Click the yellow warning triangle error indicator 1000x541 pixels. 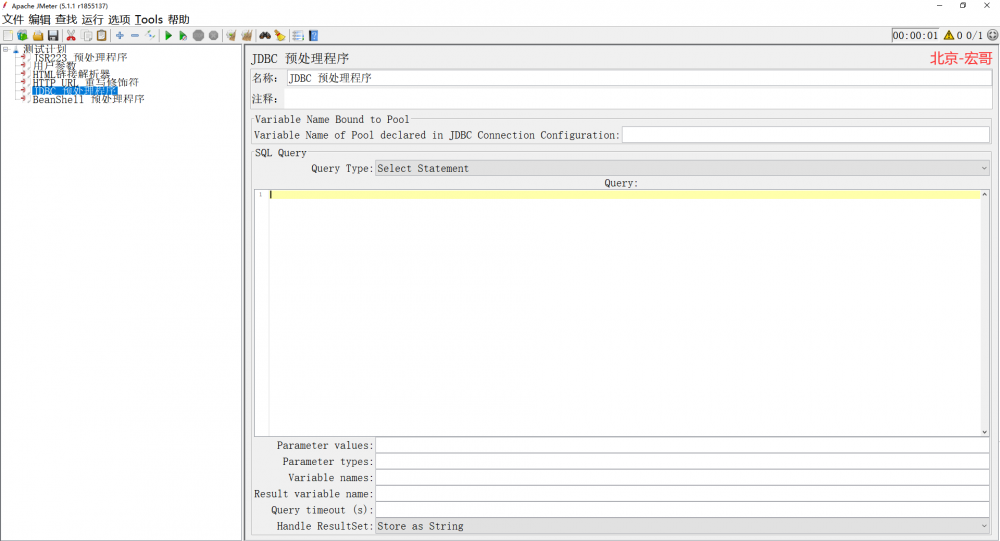(x=949, y=36)
